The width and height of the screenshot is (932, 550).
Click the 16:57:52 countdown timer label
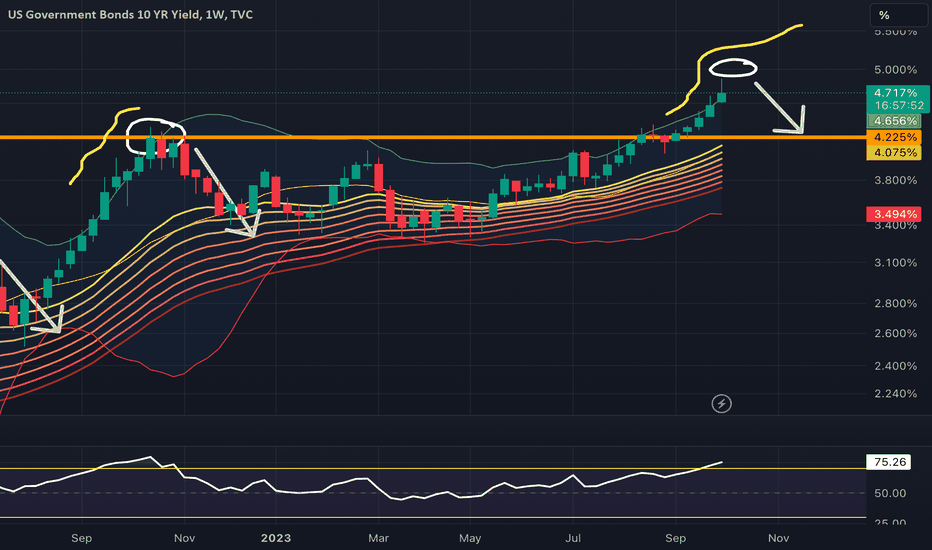click(x=898, y=106)
